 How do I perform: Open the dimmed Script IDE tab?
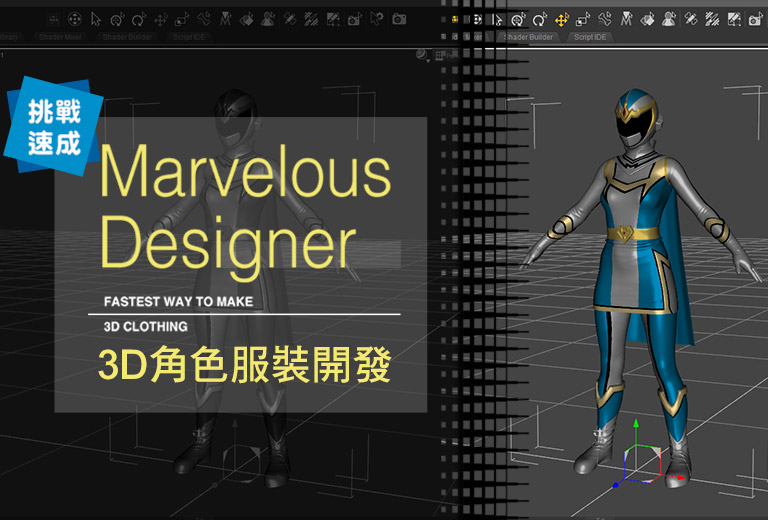(x=189, y=37)
